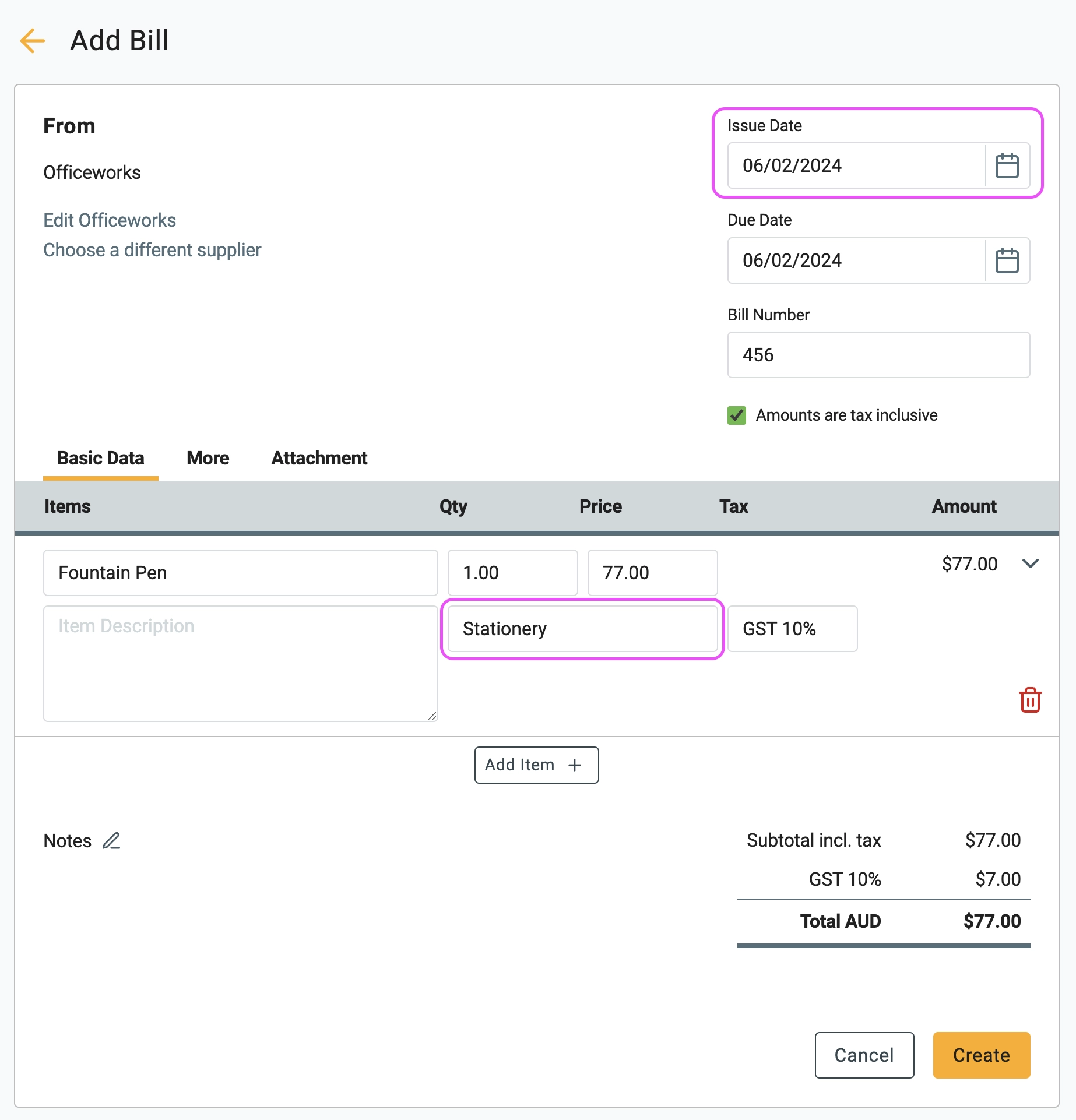1076x1120 pixels.
Task: Switch to the More tab
Action: (x=208, y=459)
